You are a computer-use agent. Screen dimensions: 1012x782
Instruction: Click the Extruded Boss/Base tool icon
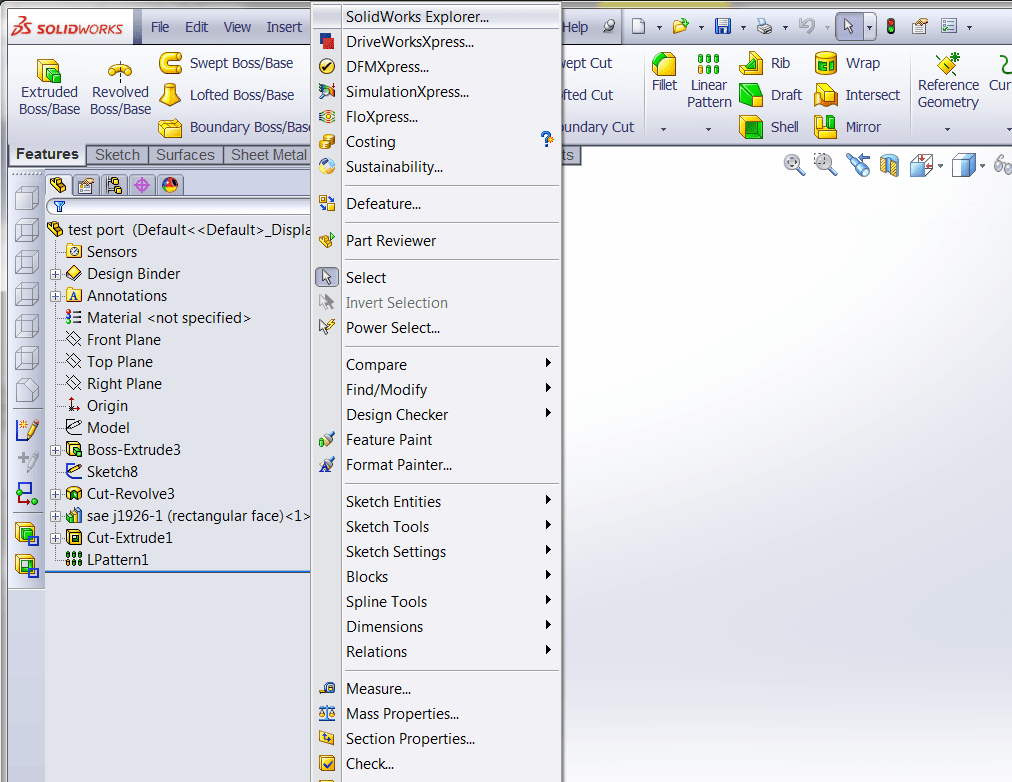click(x=49, y=71)
